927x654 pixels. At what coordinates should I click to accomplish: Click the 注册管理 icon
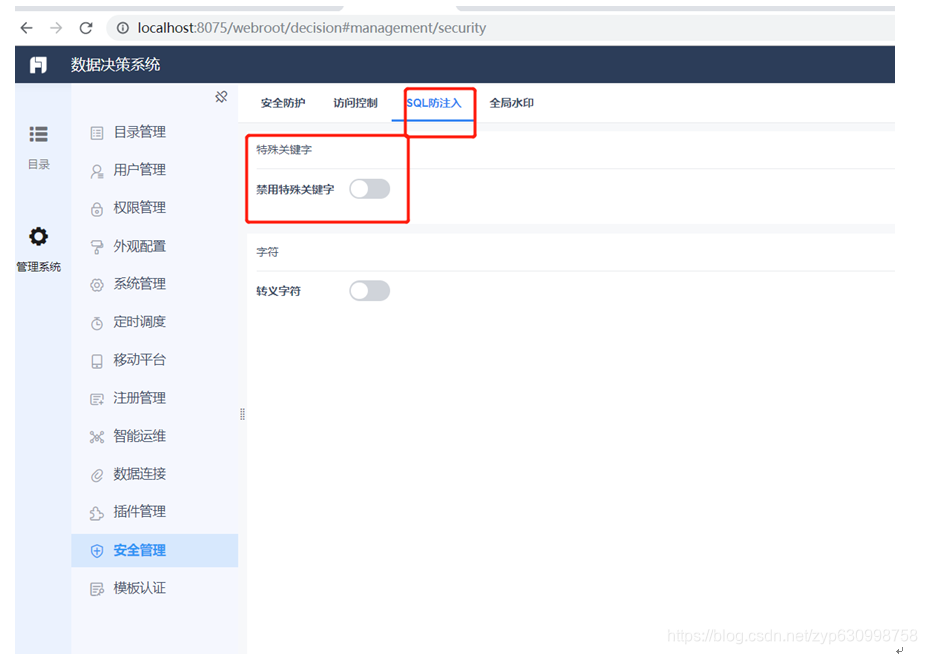pyautogui.click(x=97, y=399)
